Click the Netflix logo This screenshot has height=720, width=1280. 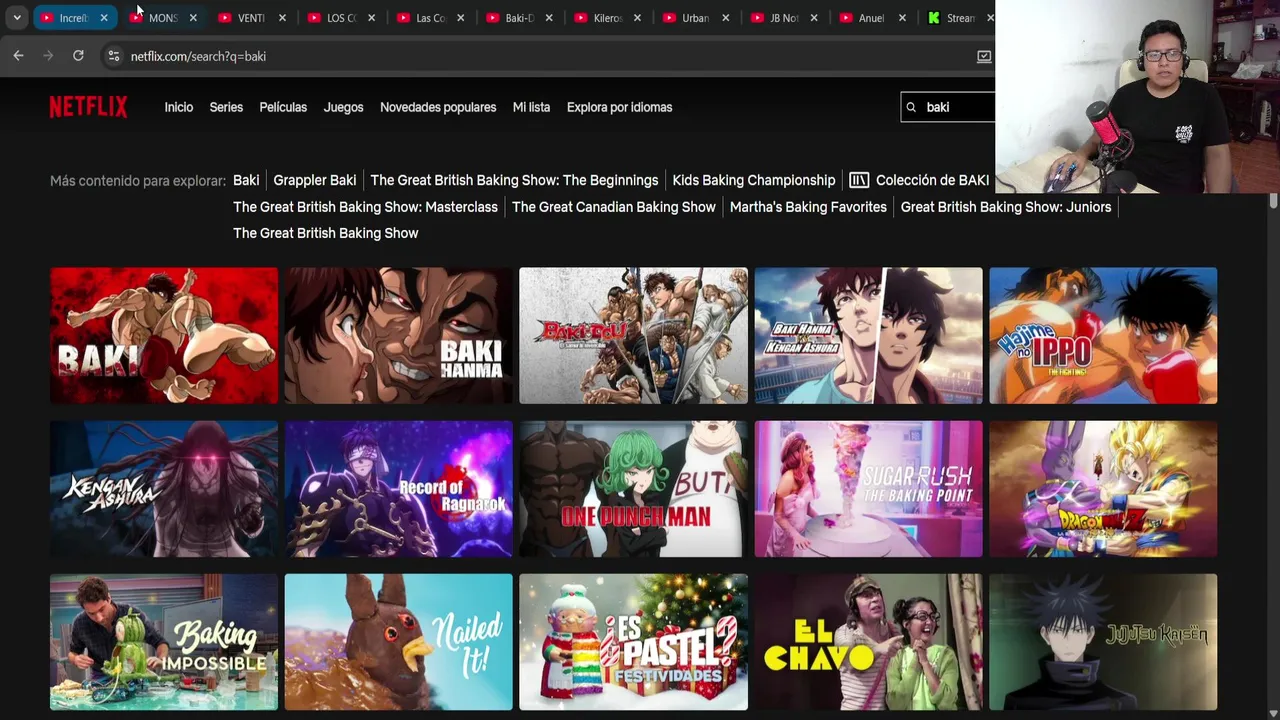88,107
